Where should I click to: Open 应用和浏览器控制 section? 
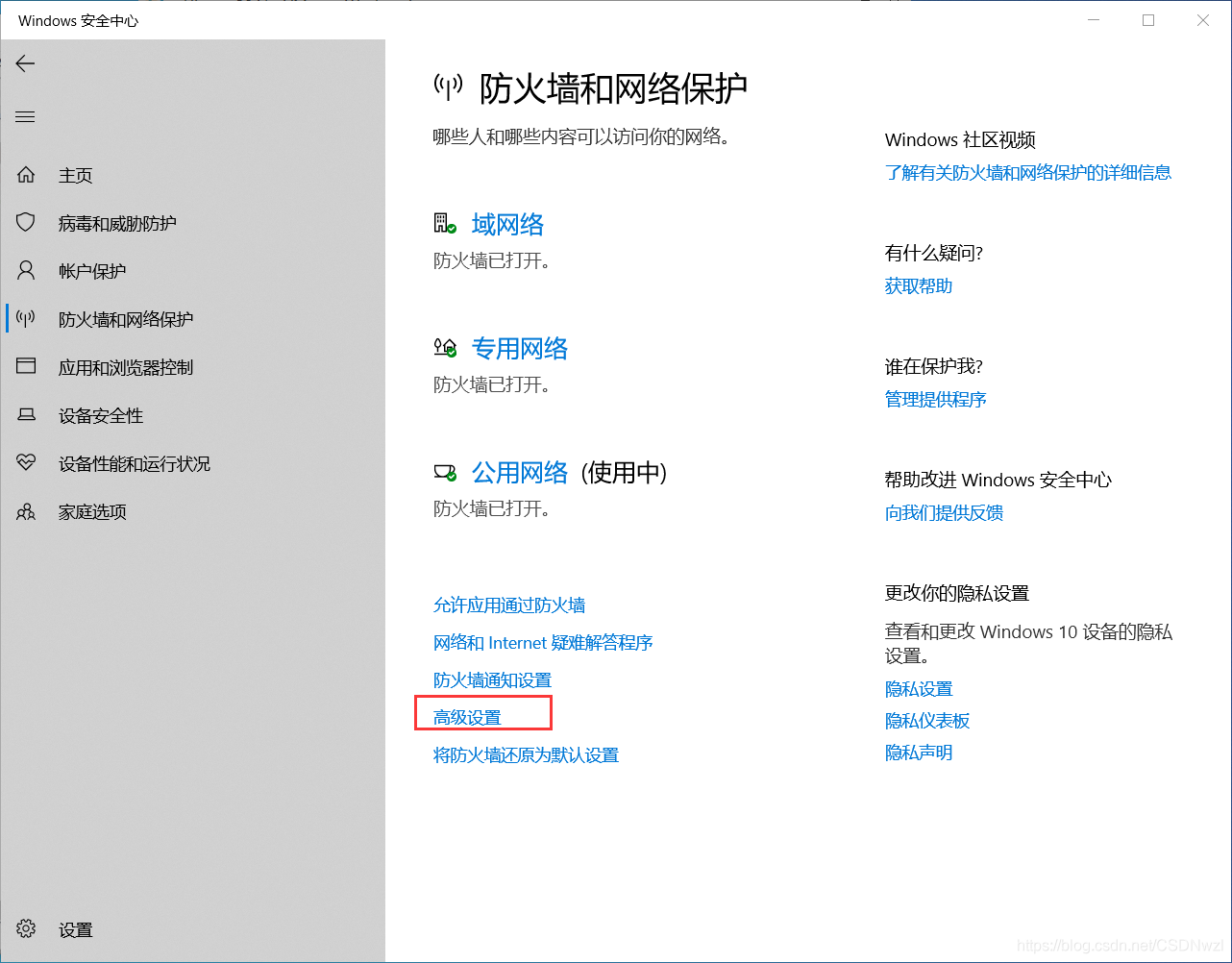click(126, 368)
